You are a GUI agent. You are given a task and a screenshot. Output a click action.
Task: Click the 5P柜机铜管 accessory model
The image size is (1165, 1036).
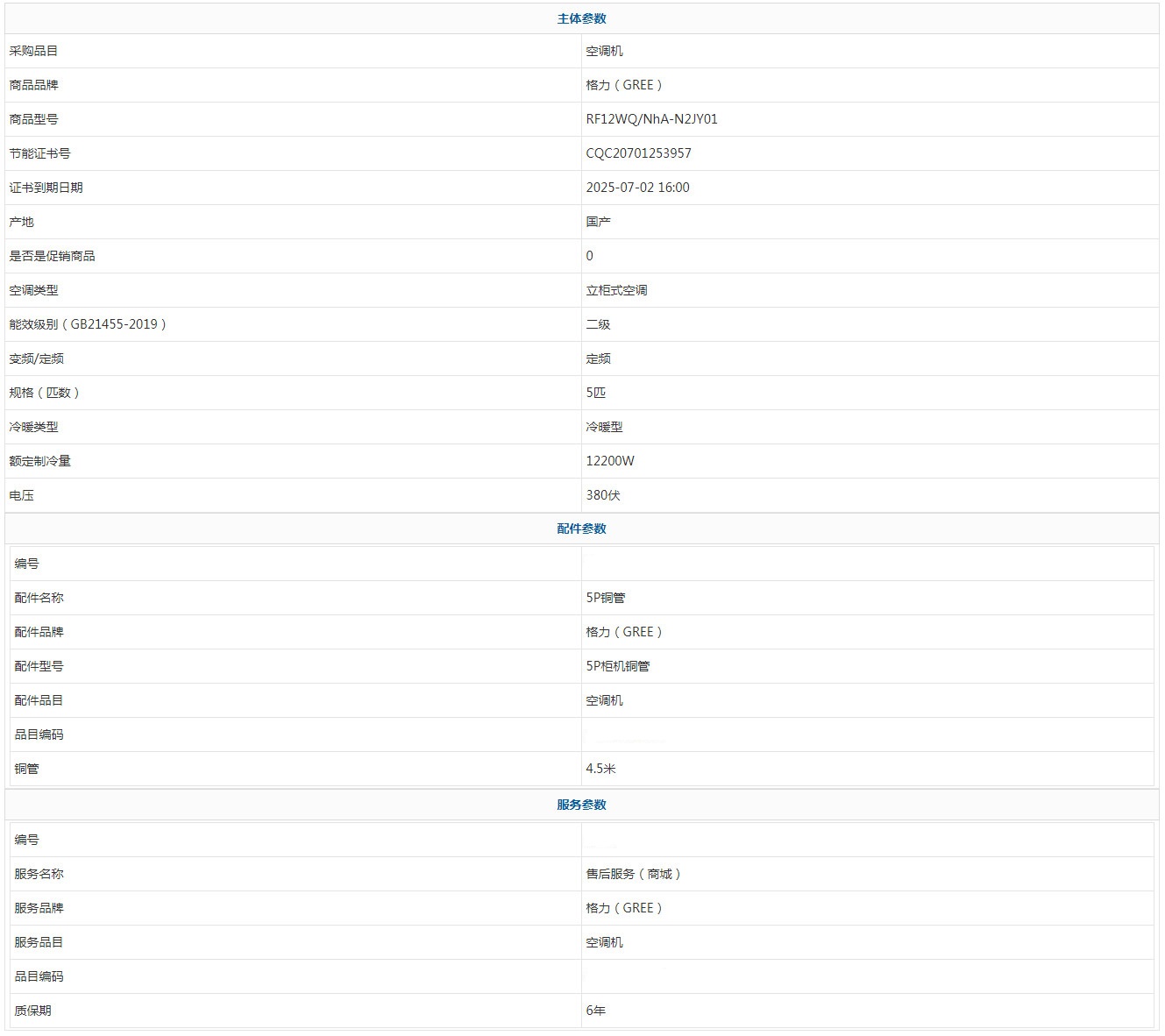(x=618, y=666)
